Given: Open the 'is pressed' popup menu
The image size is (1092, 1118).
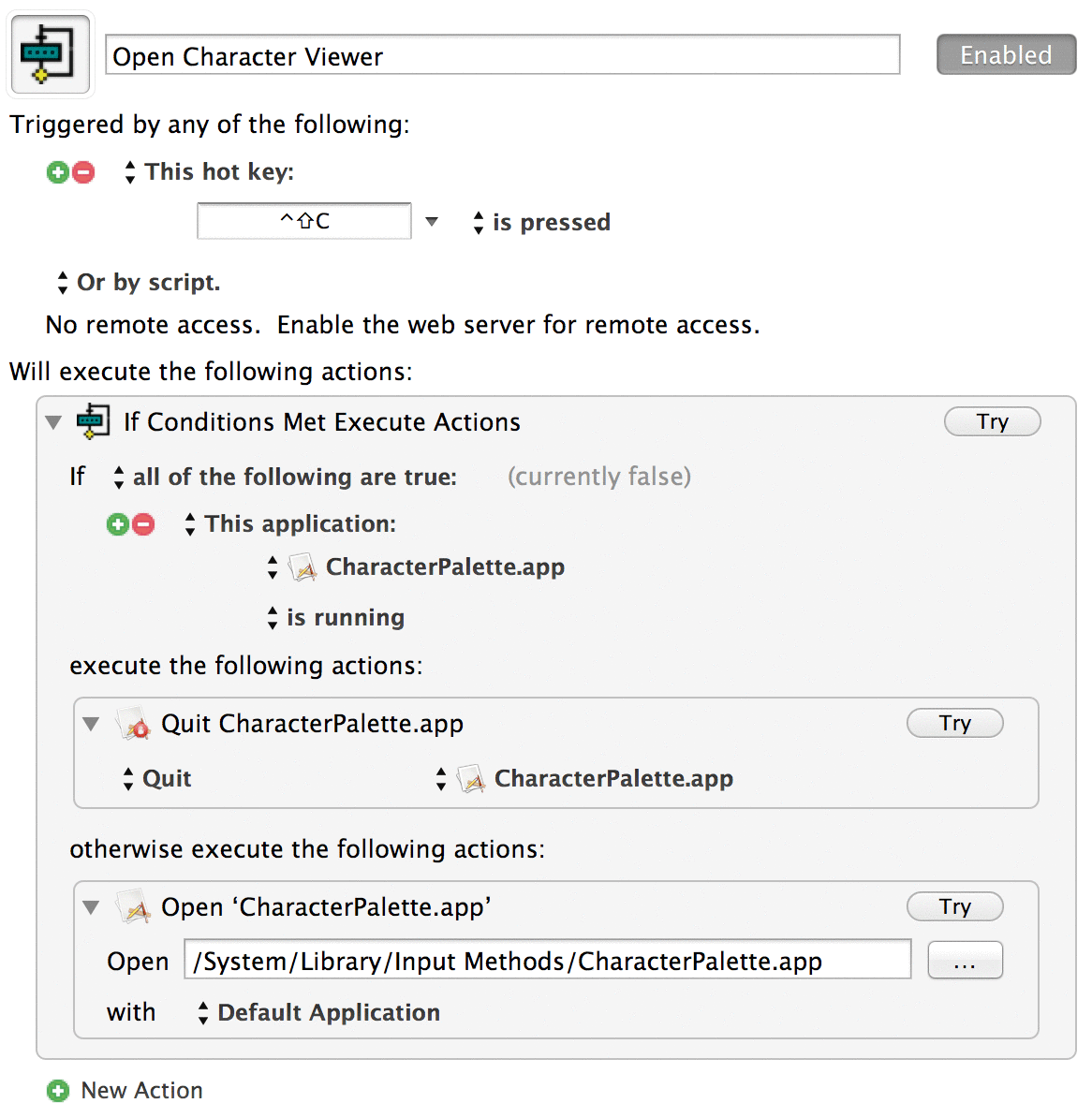Looking at the screenshot, I should coord(543,223).
